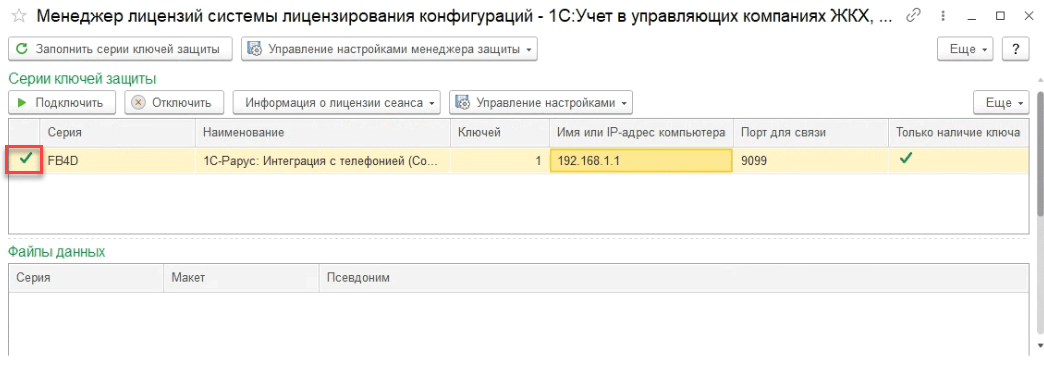Open the top Еще dropdown menu
Screen dimensions: 1044x365
pyautogui.click(x=965, y=49)
